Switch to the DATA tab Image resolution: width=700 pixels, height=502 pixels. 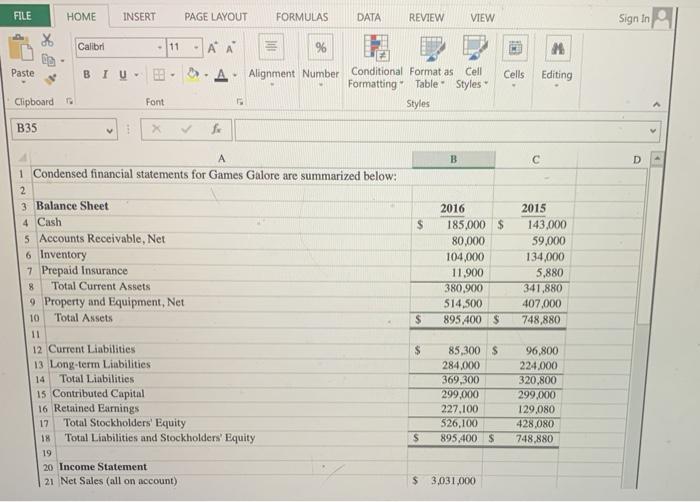pyautogui.click(x=369, y=17)
